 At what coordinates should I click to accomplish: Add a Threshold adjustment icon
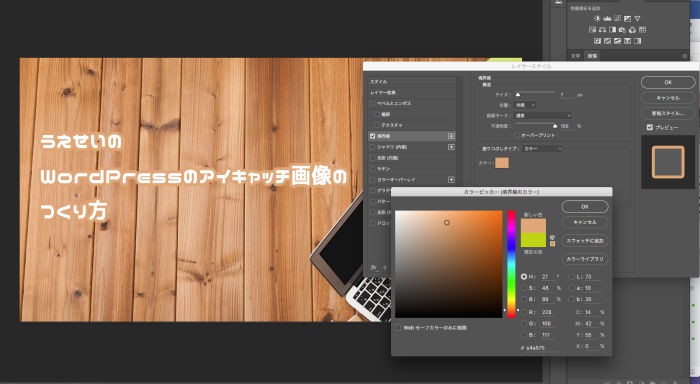[617, 41]
